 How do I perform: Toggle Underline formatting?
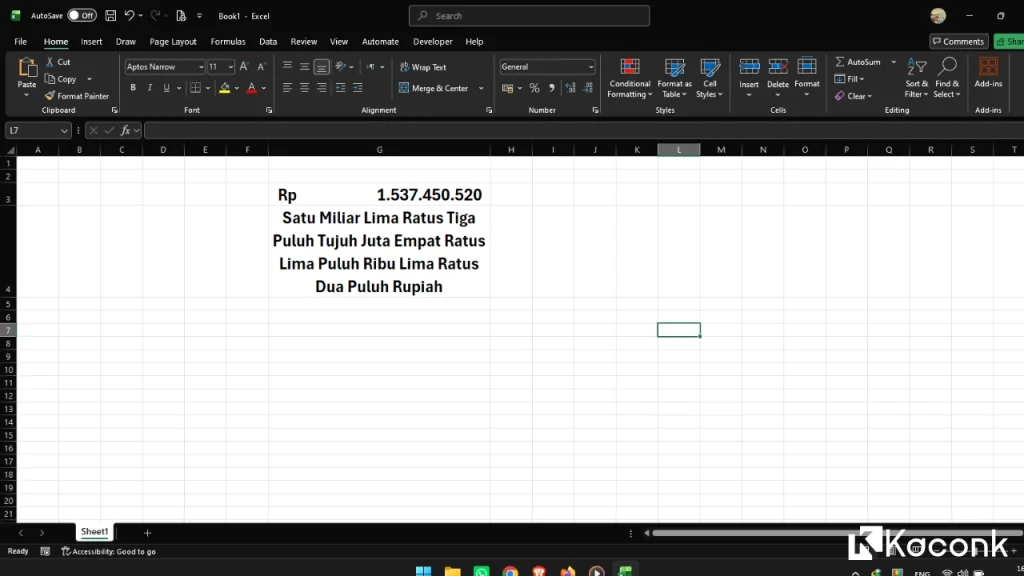tap(167, 88)
